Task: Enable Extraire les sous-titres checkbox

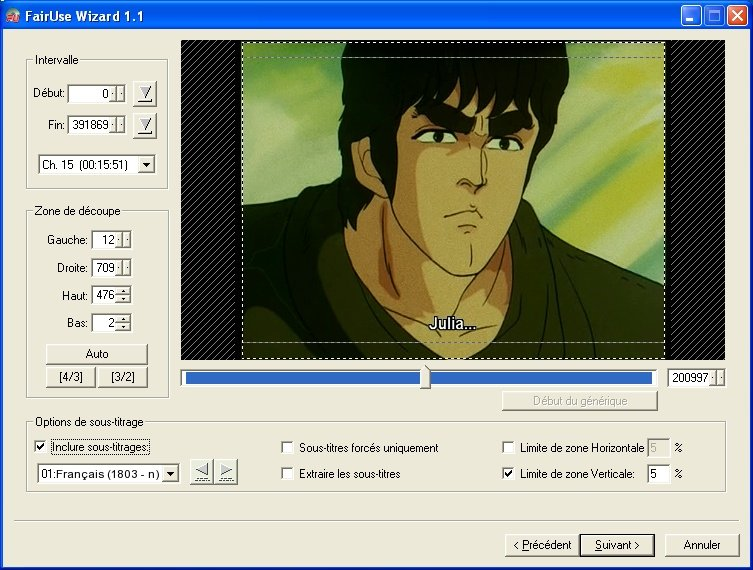Action: [287, 473]
